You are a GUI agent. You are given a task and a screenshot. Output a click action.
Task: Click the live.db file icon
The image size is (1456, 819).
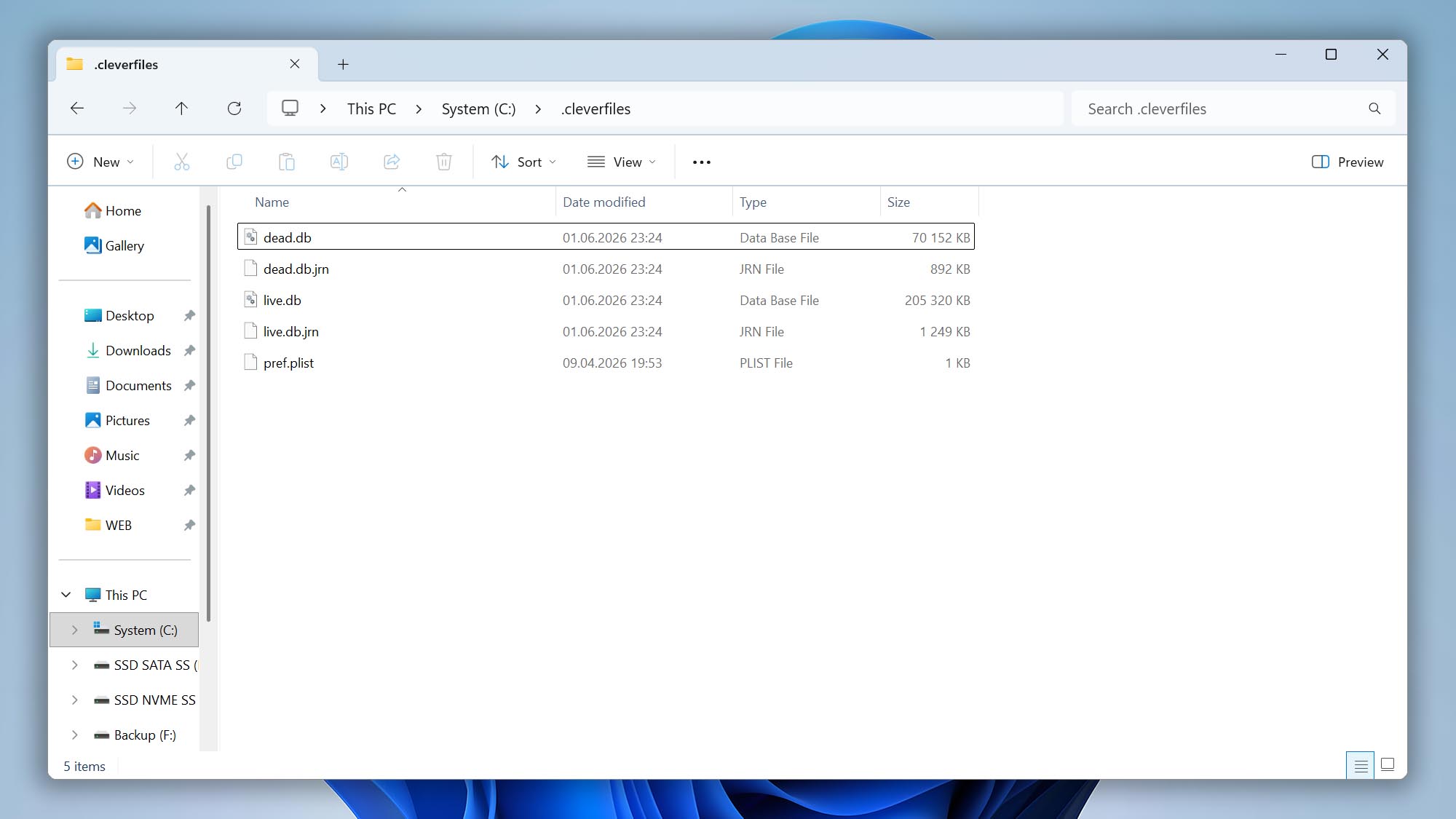(x=250, y=299)
